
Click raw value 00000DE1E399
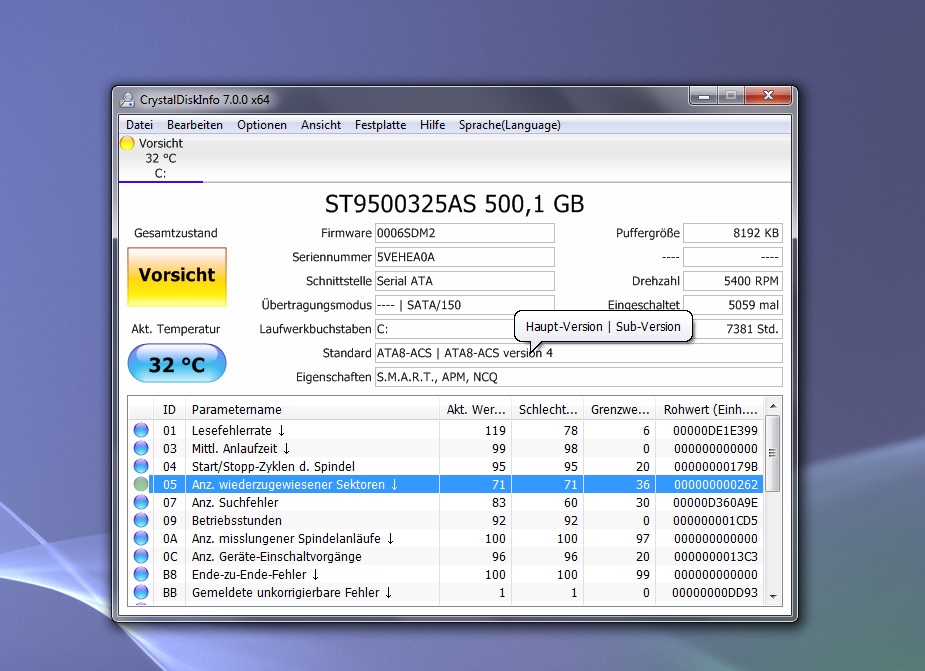pyautogui.click(x=715, y=430)
